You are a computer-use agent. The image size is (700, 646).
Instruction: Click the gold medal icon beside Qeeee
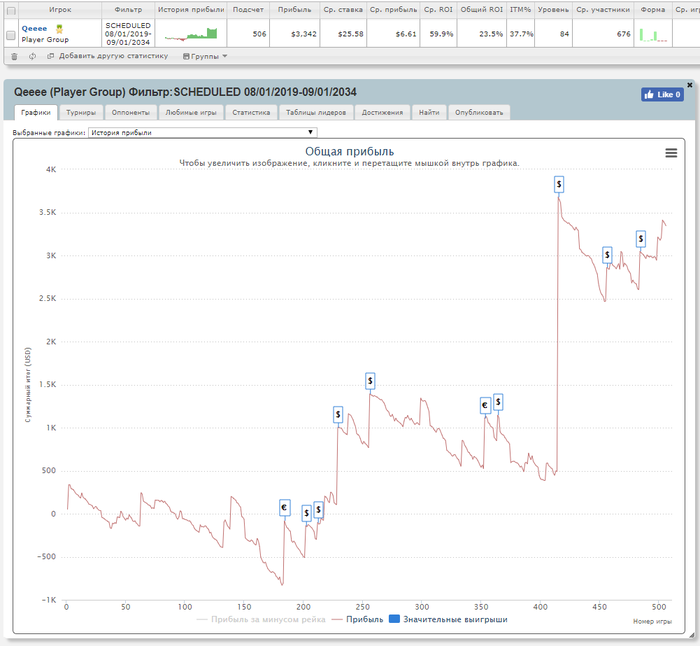59,29
